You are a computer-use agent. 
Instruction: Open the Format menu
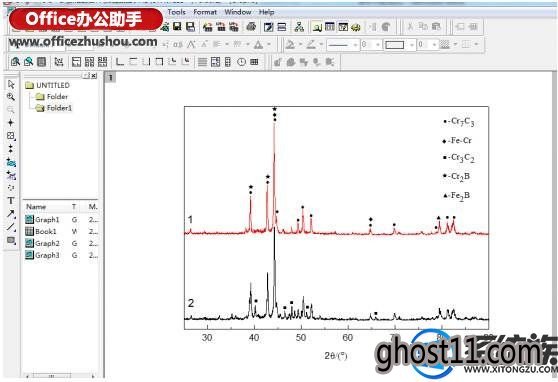click(205, 12)
